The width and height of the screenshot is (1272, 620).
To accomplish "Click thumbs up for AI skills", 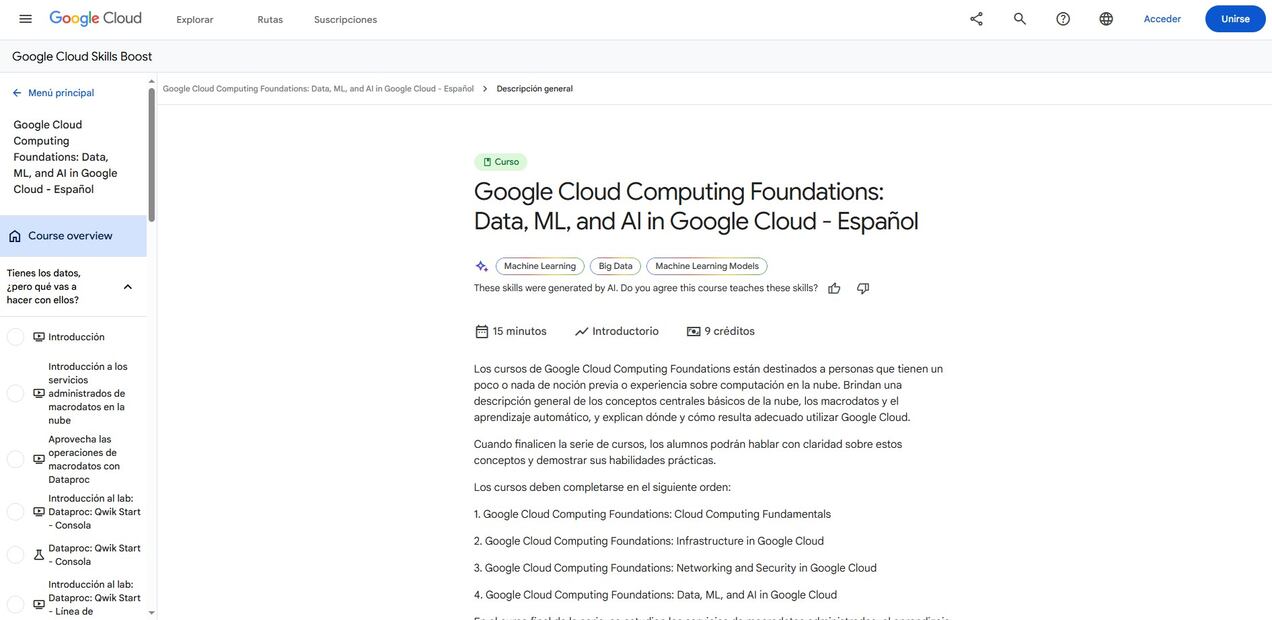I will point(834,289).
